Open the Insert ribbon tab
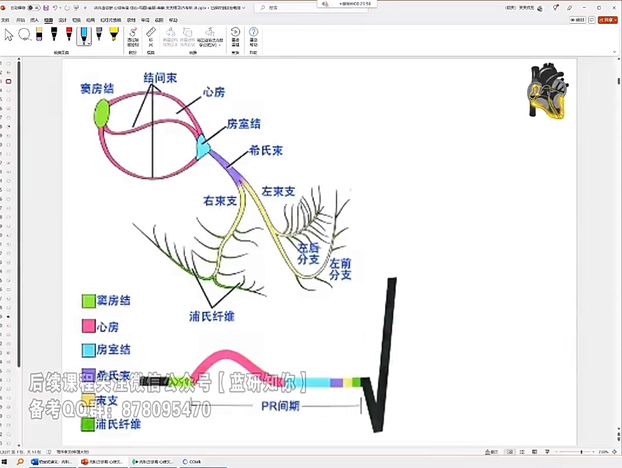622x468 pixels. click(35, 20)
